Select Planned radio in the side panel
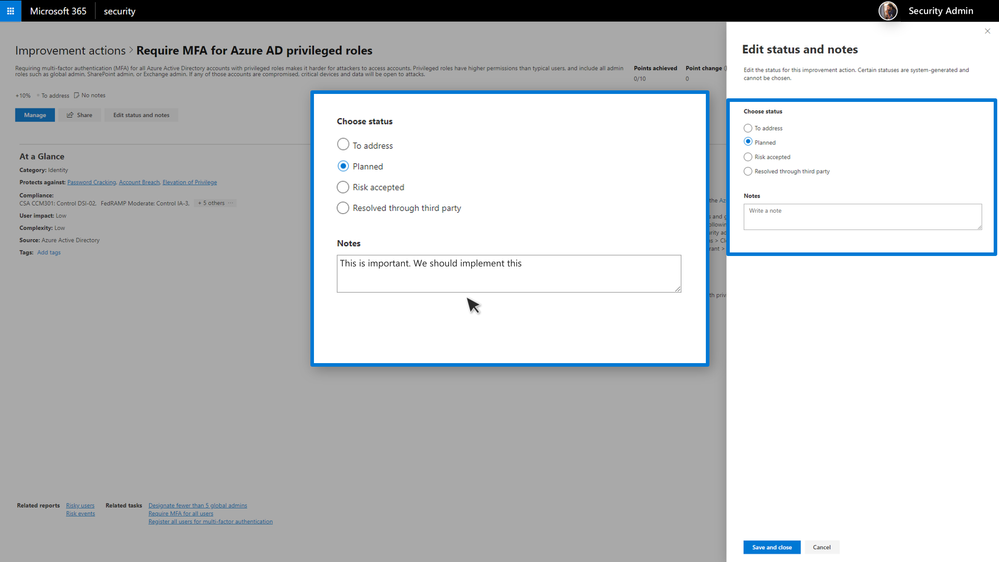This screenshot has width=999, height=562. point(748,142)
